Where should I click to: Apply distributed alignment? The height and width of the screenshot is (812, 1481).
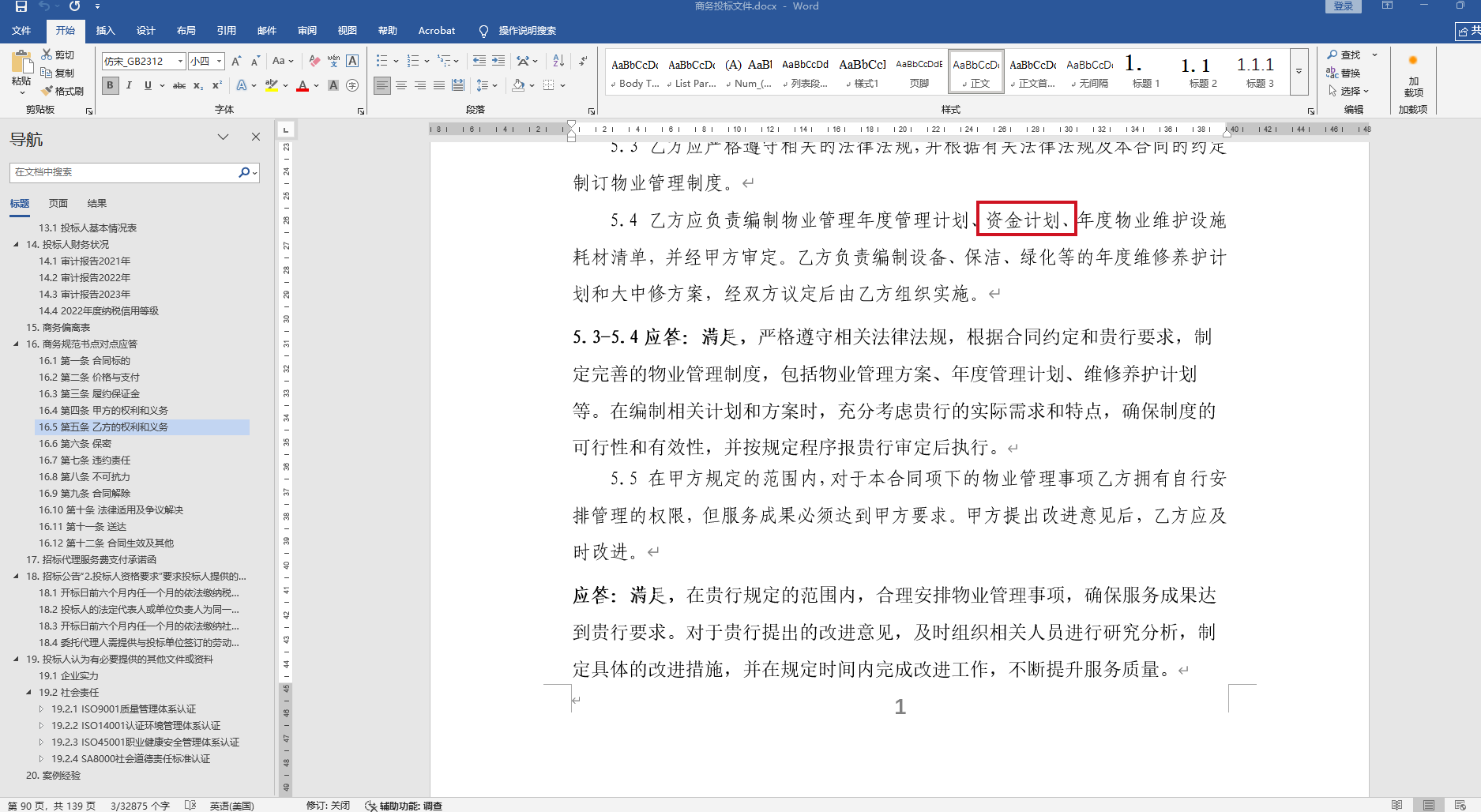pyautogui.click(x=458, y=85)
